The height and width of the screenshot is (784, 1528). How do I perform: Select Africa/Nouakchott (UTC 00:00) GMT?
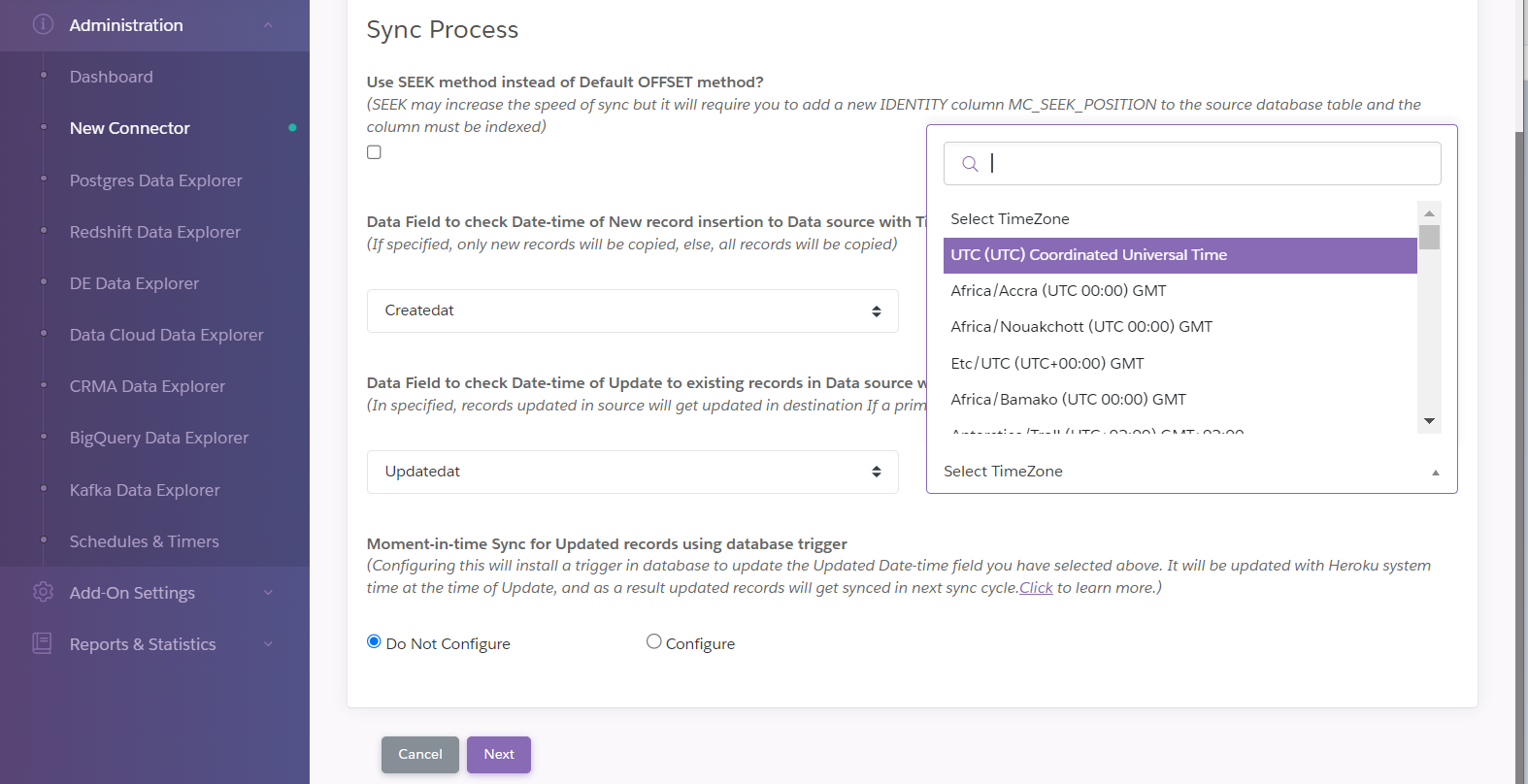(x=1180, y=327)
